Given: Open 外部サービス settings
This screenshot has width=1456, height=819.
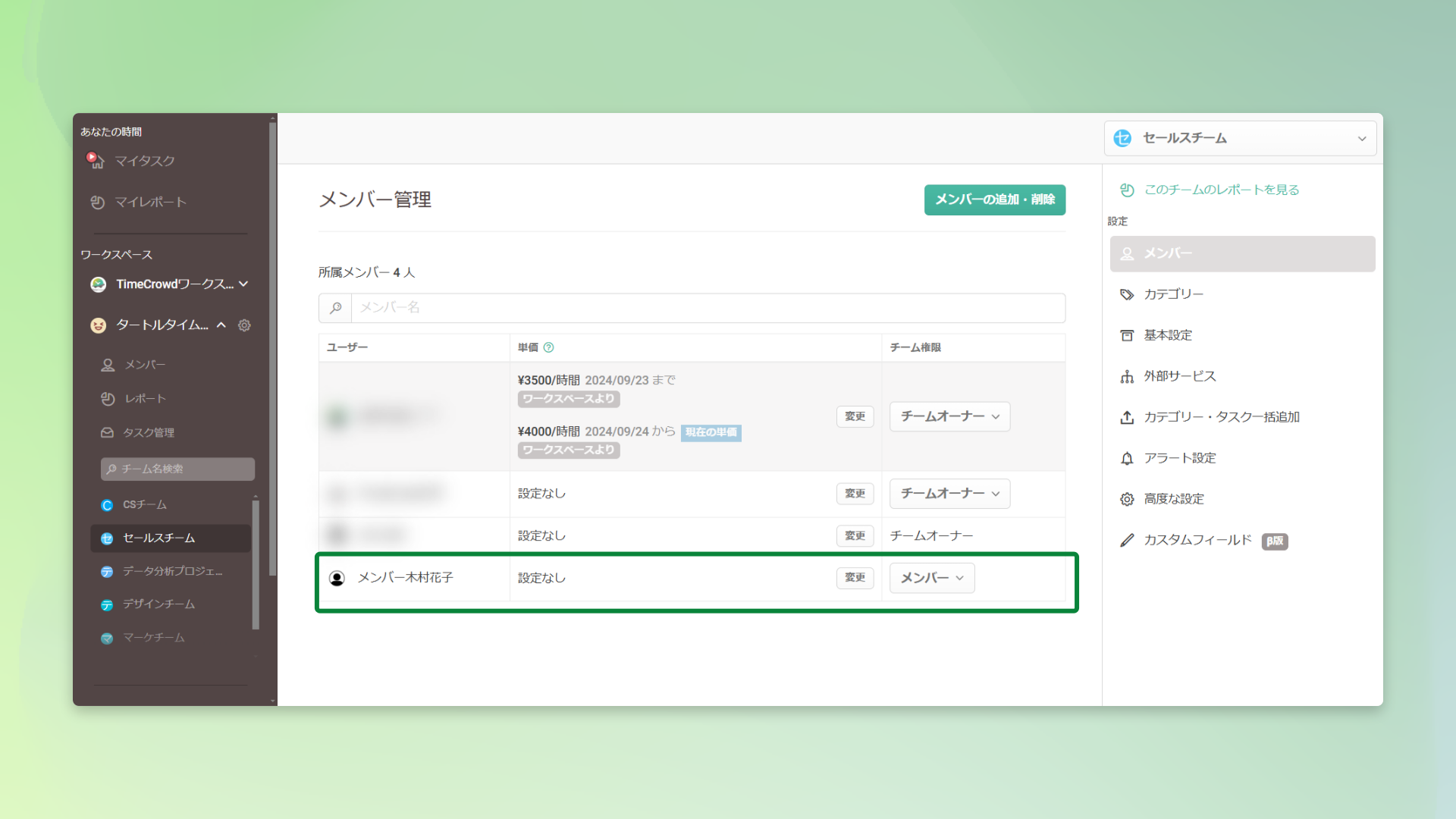Looking at the screenshot, I should point(1179,376).
